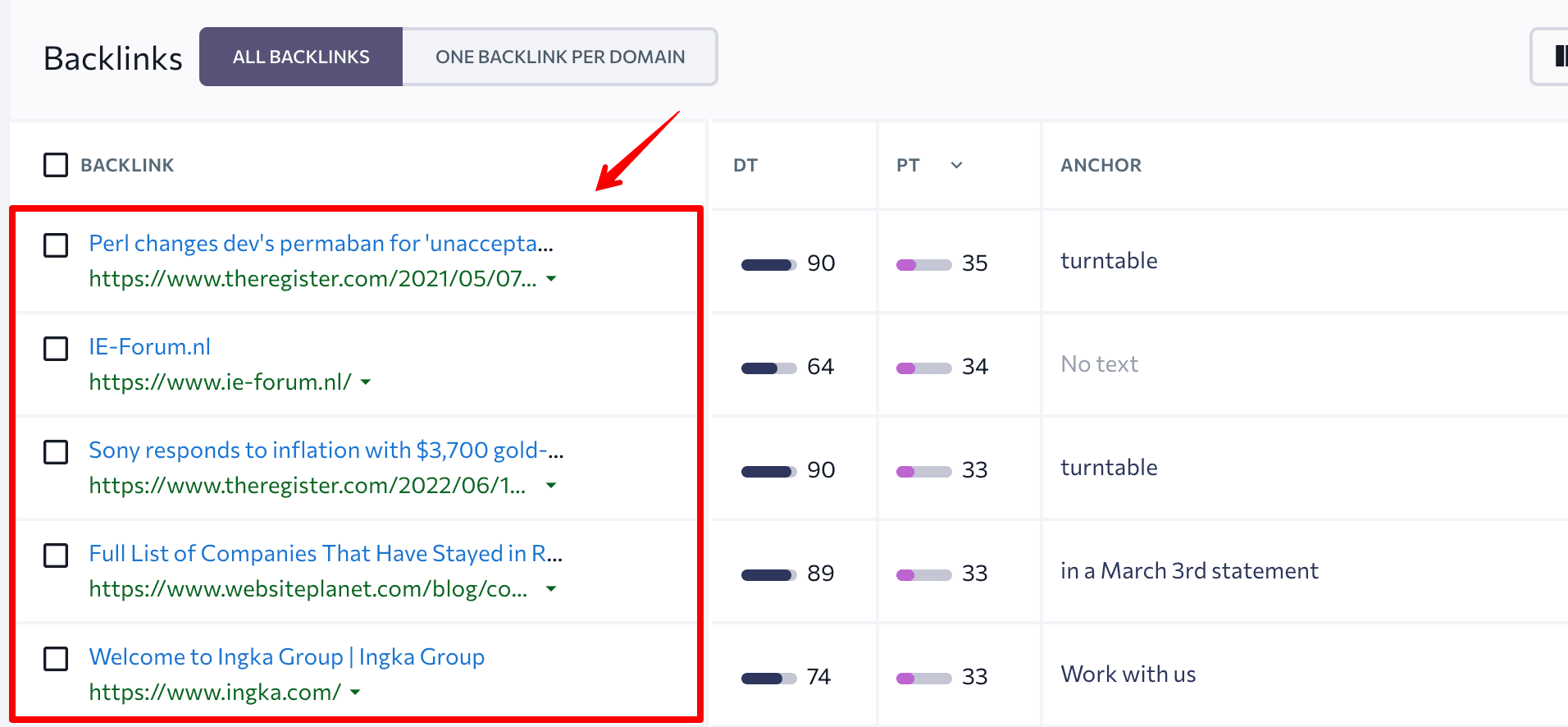Viewport: 1568px width, 727px height.
Task: Click the ANCHOR column header
Action: (1101, 165)
